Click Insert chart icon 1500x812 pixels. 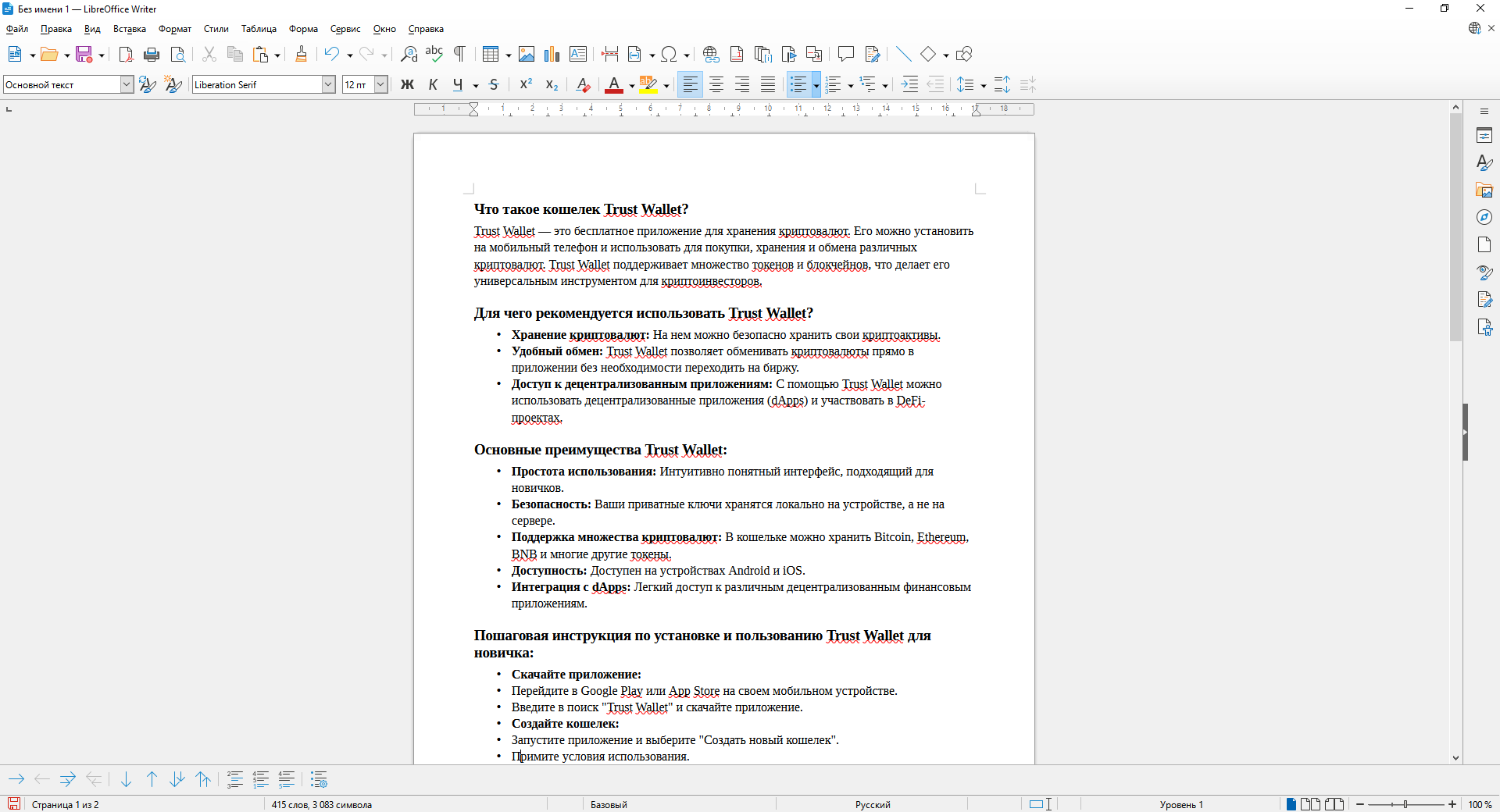click(x=552, y=54)
